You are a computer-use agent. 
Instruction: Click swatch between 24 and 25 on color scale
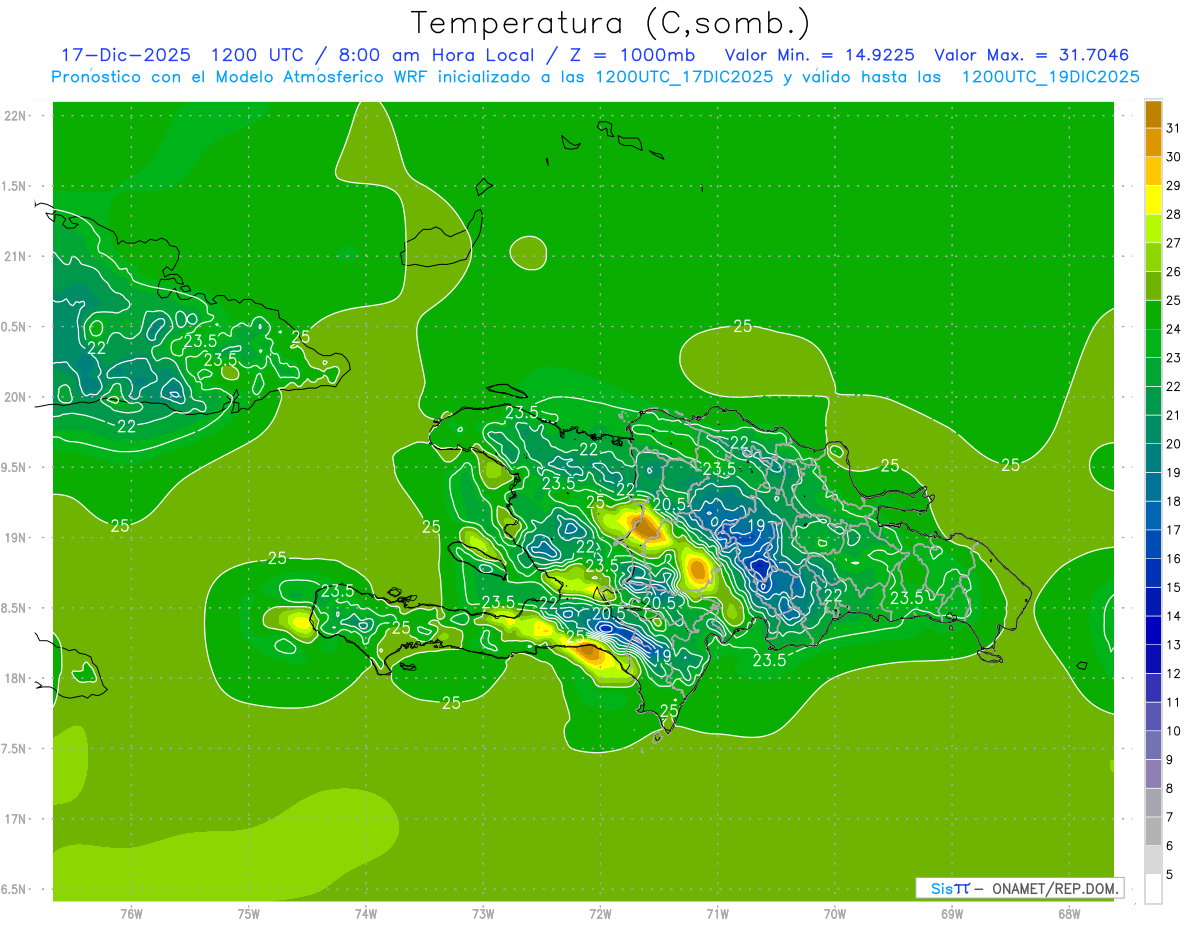click(1153, 315)
